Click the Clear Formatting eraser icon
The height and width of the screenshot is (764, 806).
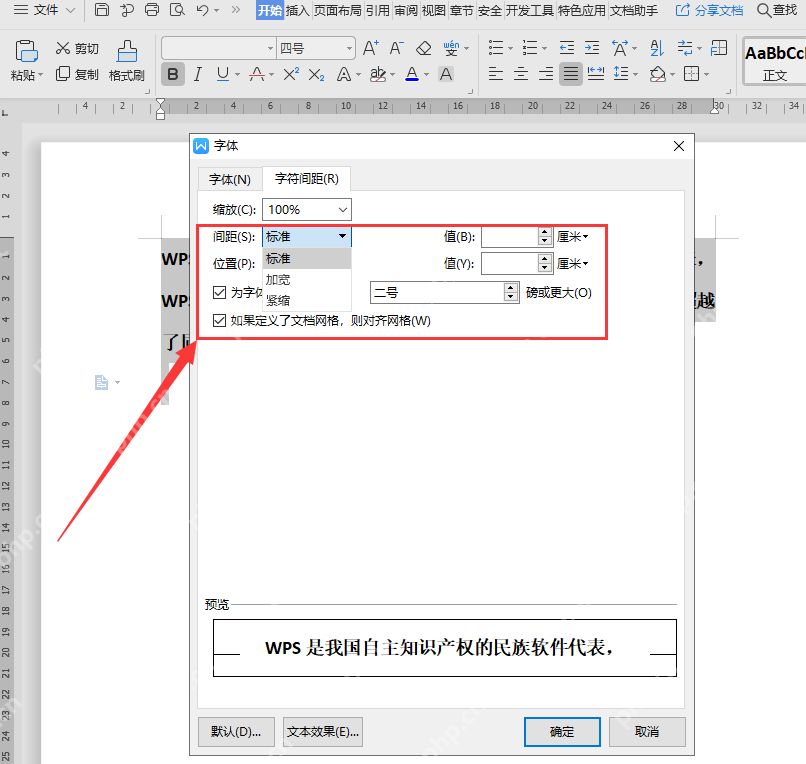point(424,48)
